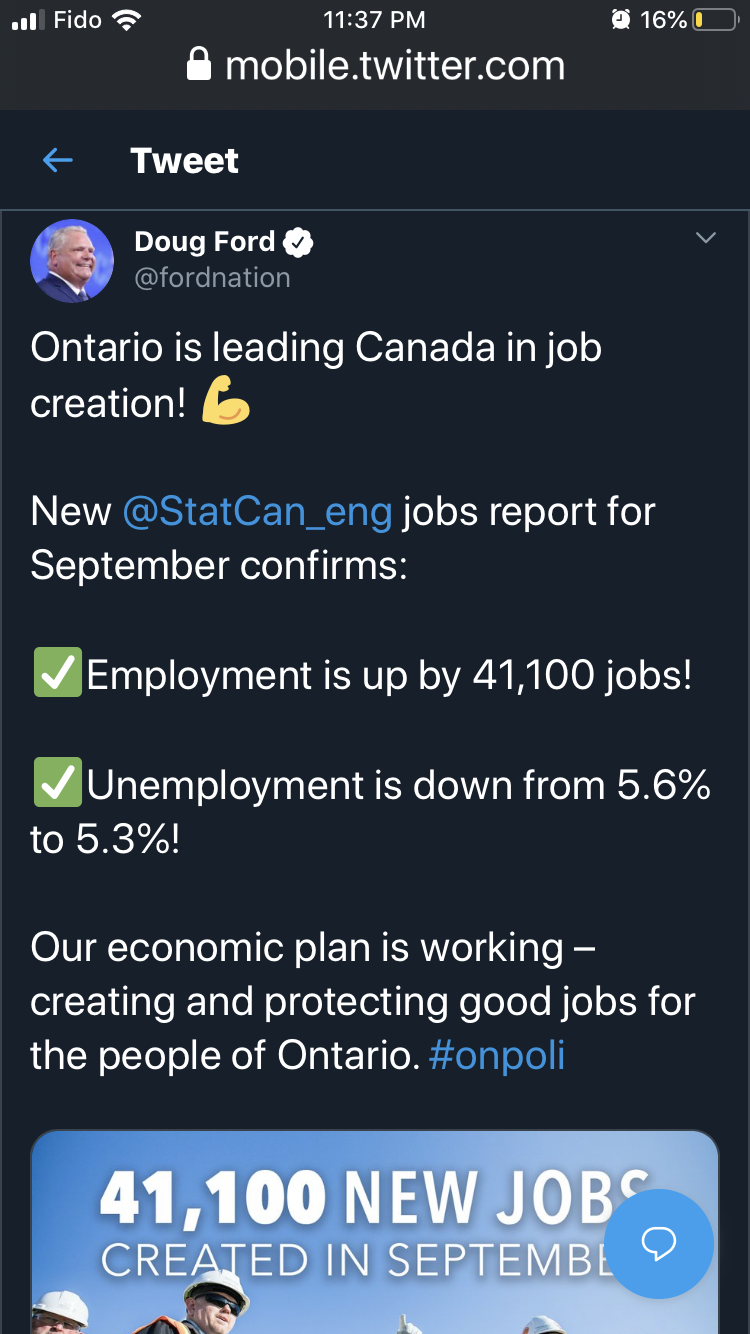The height and width of the screenshot is (1334, 750).
Task: Tap the lock icon in address bar
Action: point(199,66)
